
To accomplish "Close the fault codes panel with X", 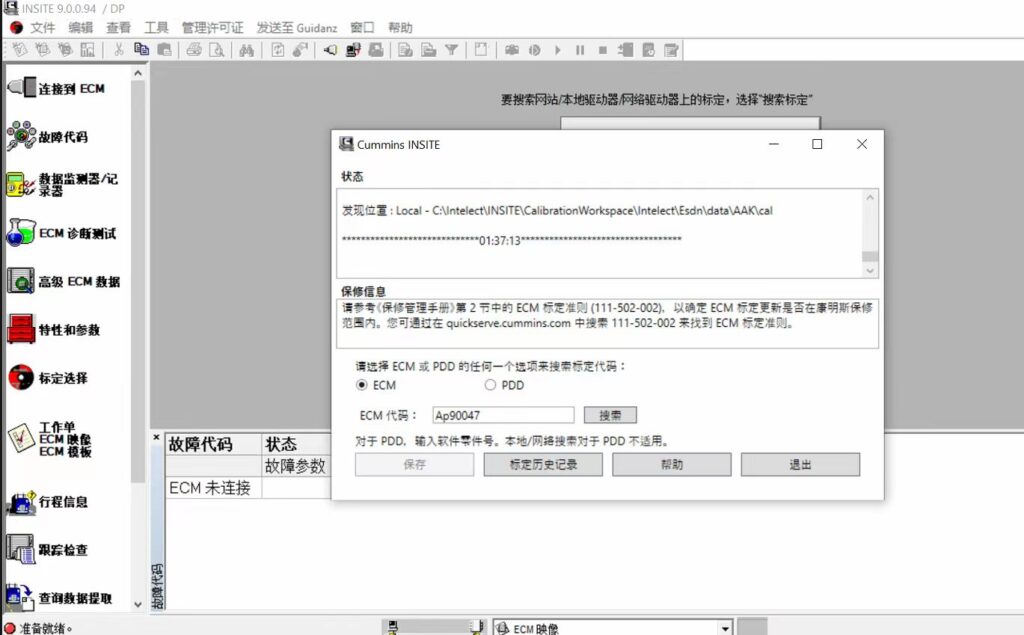I will [x=156, y=437].
